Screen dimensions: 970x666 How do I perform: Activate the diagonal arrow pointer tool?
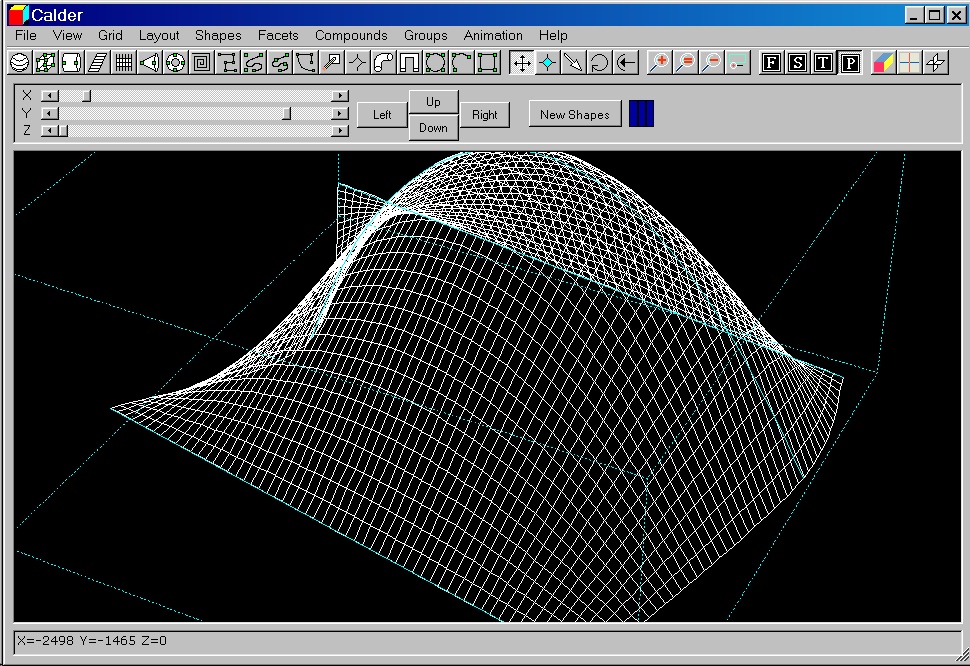tap(573, 63)
